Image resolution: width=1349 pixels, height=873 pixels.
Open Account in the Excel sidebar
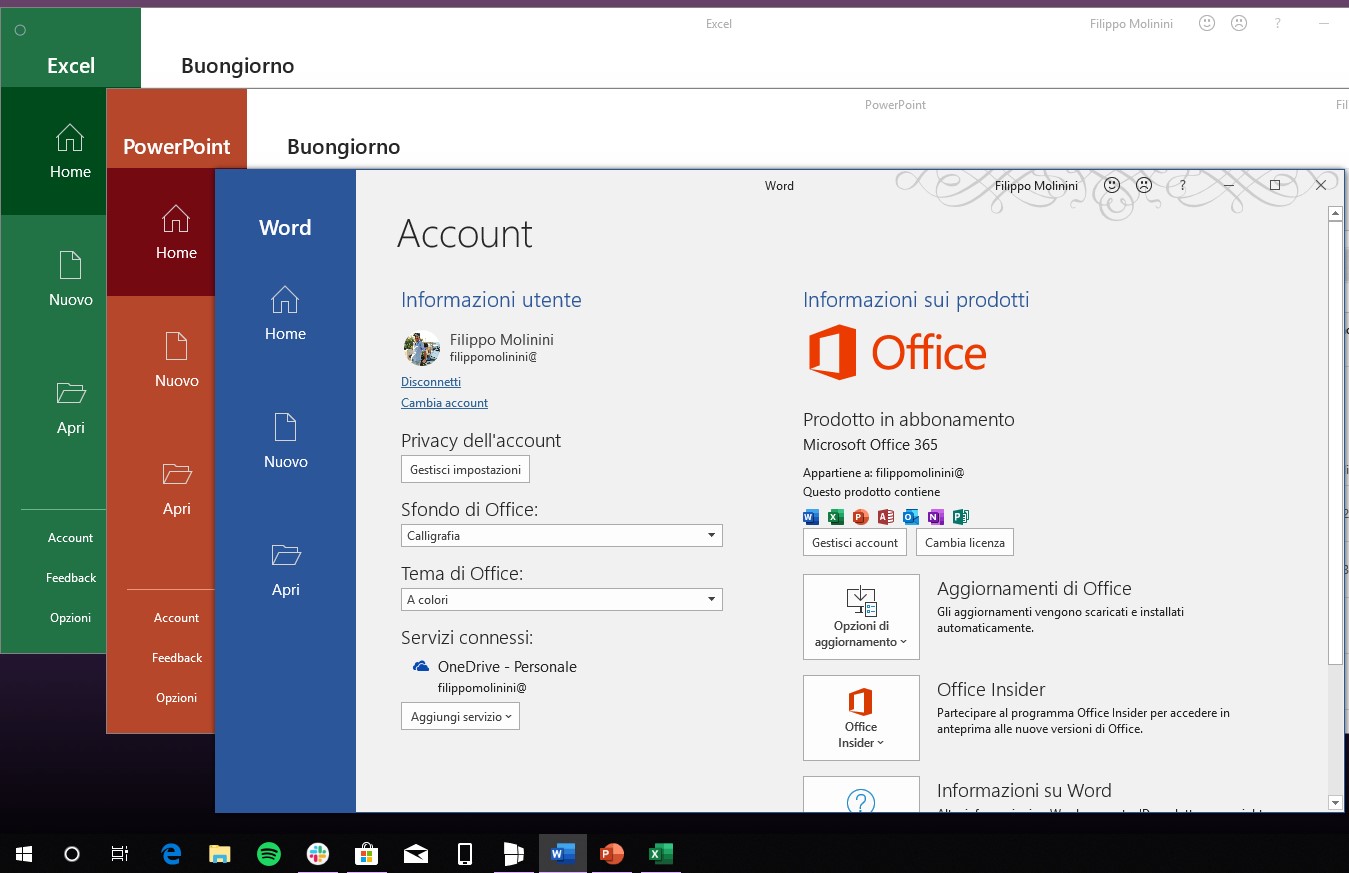pos(70,538)
